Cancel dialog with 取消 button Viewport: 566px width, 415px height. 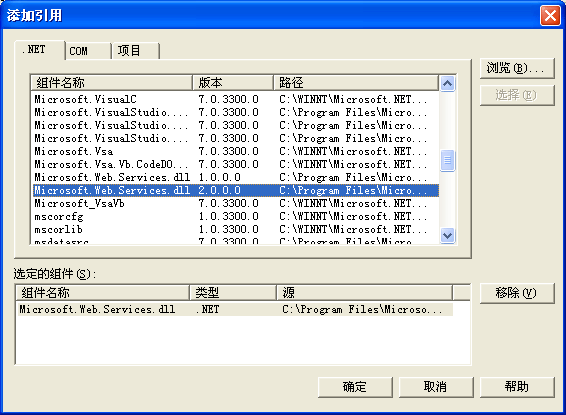coord(436,387)
